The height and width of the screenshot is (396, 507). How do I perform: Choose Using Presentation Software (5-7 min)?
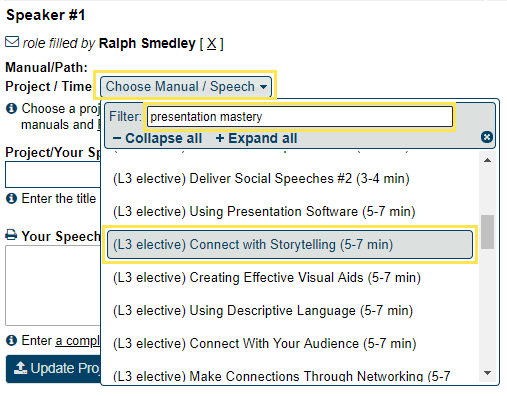(264, 212)
